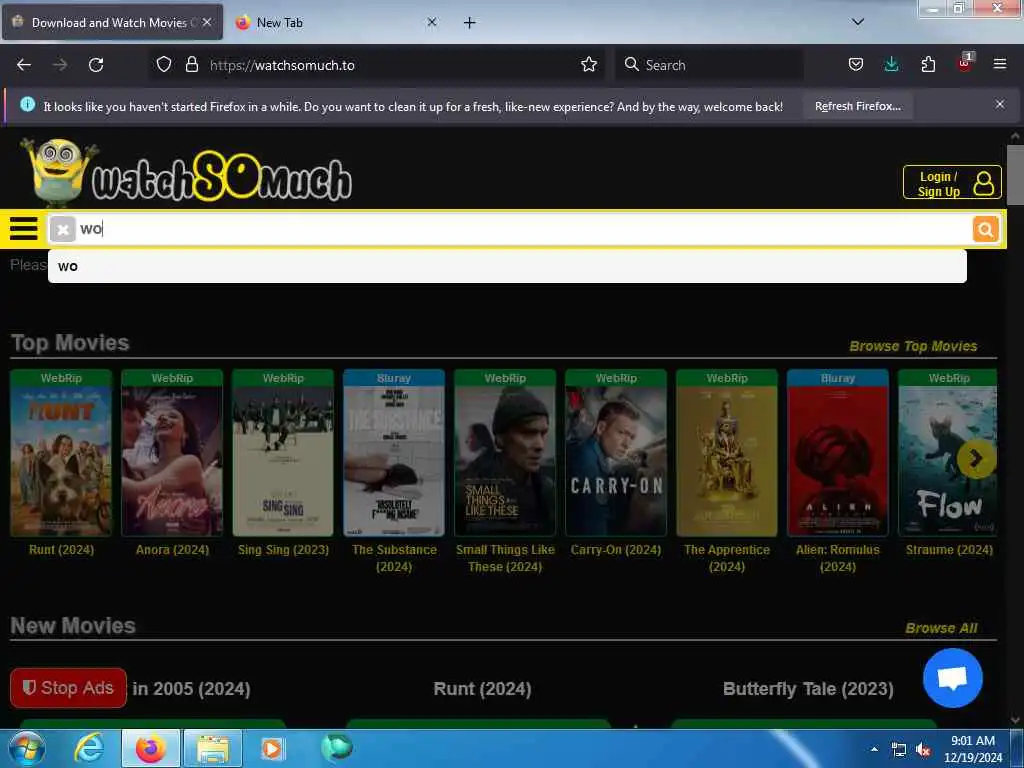Open File Explorer from the taskbar
The width and height of the screenshot is (1024, 768).
click(x=213, y=748)
